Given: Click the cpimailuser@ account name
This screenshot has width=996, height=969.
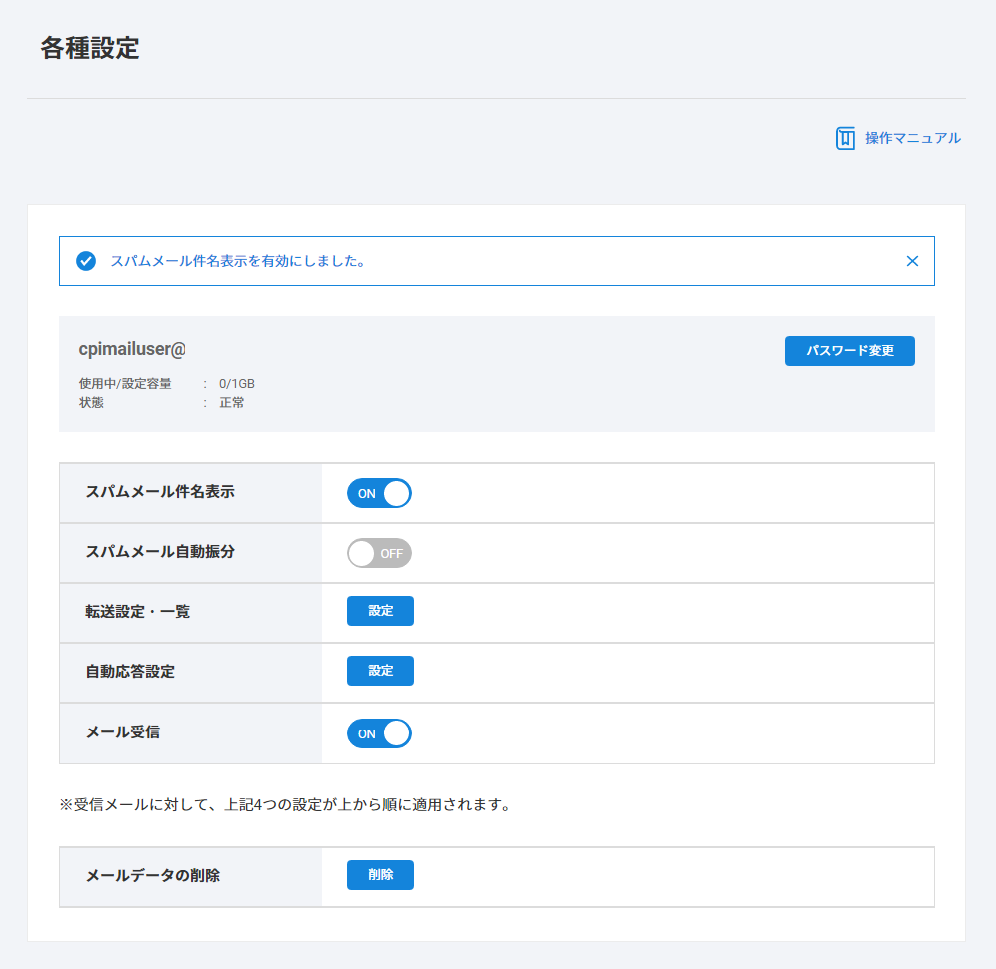Looking at the screenshot, I should click(x=132, y=349).
